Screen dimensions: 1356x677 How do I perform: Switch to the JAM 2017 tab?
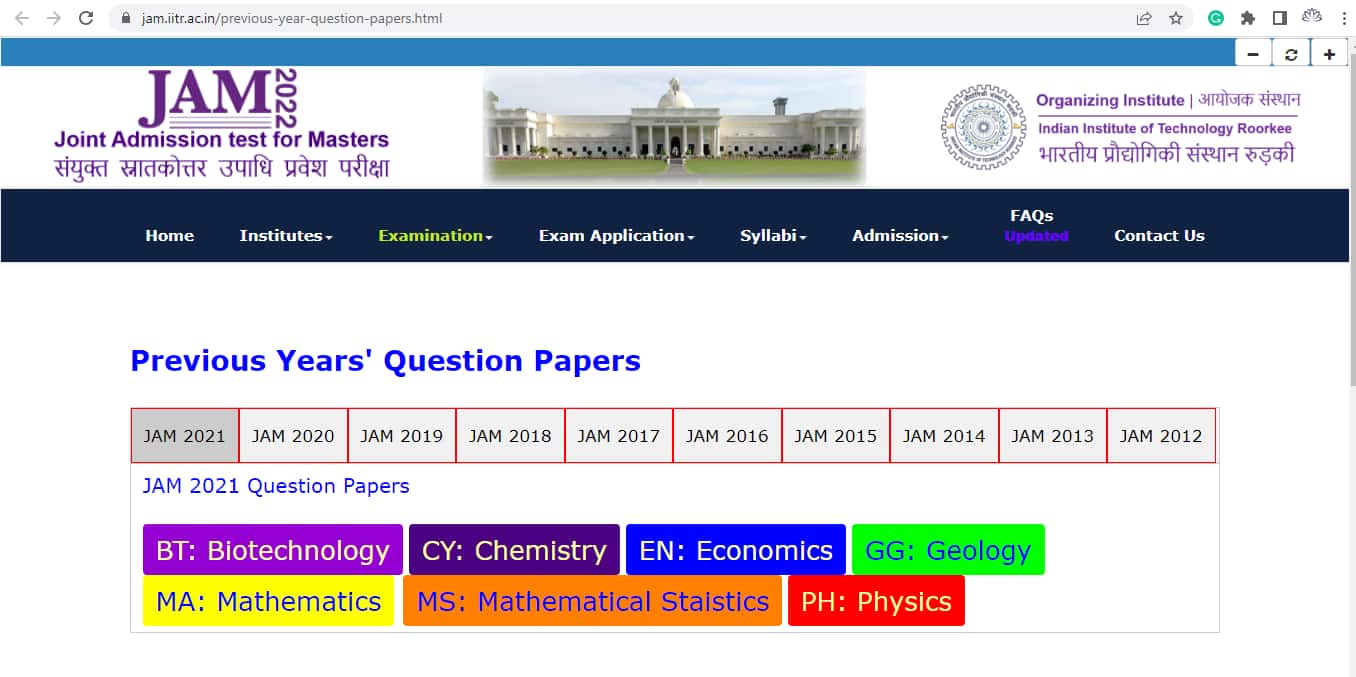619,436
